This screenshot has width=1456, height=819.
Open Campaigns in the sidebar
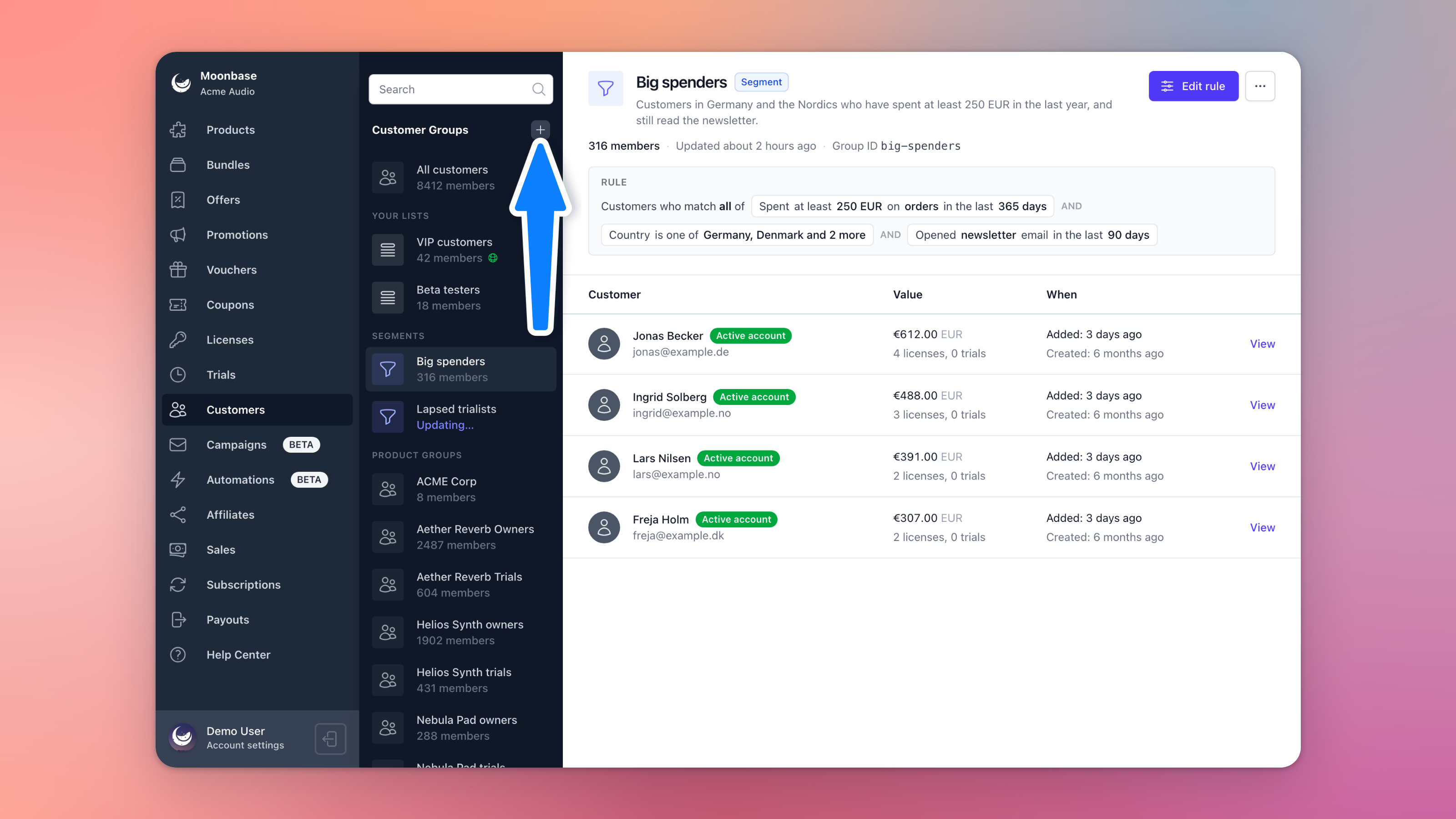pyautogui.click(x=257, y=445)
